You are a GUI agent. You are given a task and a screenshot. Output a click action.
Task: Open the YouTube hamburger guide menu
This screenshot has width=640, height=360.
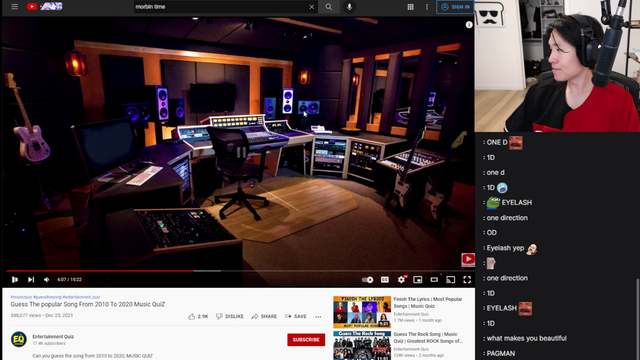15,7
